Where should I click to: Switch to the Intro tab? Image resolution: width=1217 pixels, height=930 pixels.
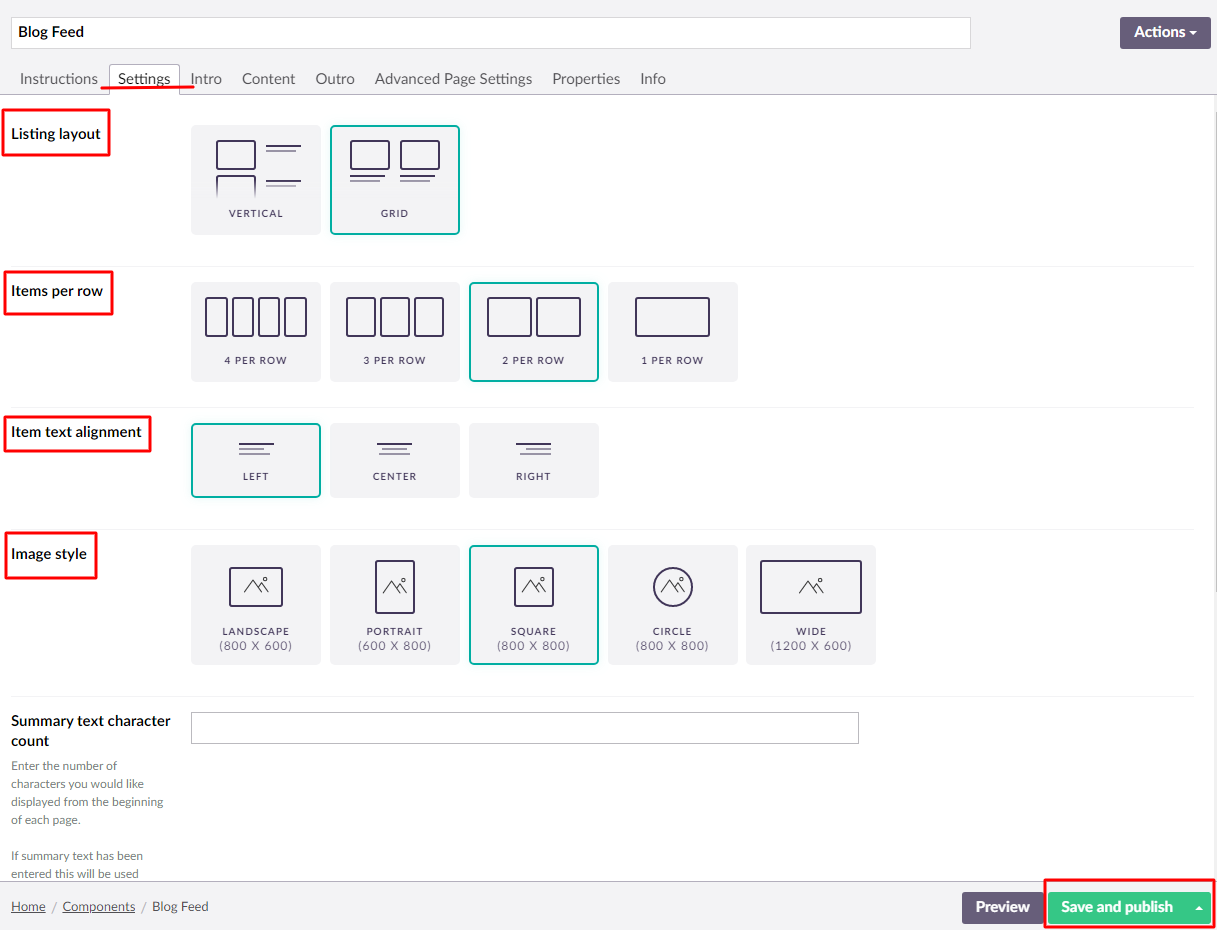click(x=206, y=79)
